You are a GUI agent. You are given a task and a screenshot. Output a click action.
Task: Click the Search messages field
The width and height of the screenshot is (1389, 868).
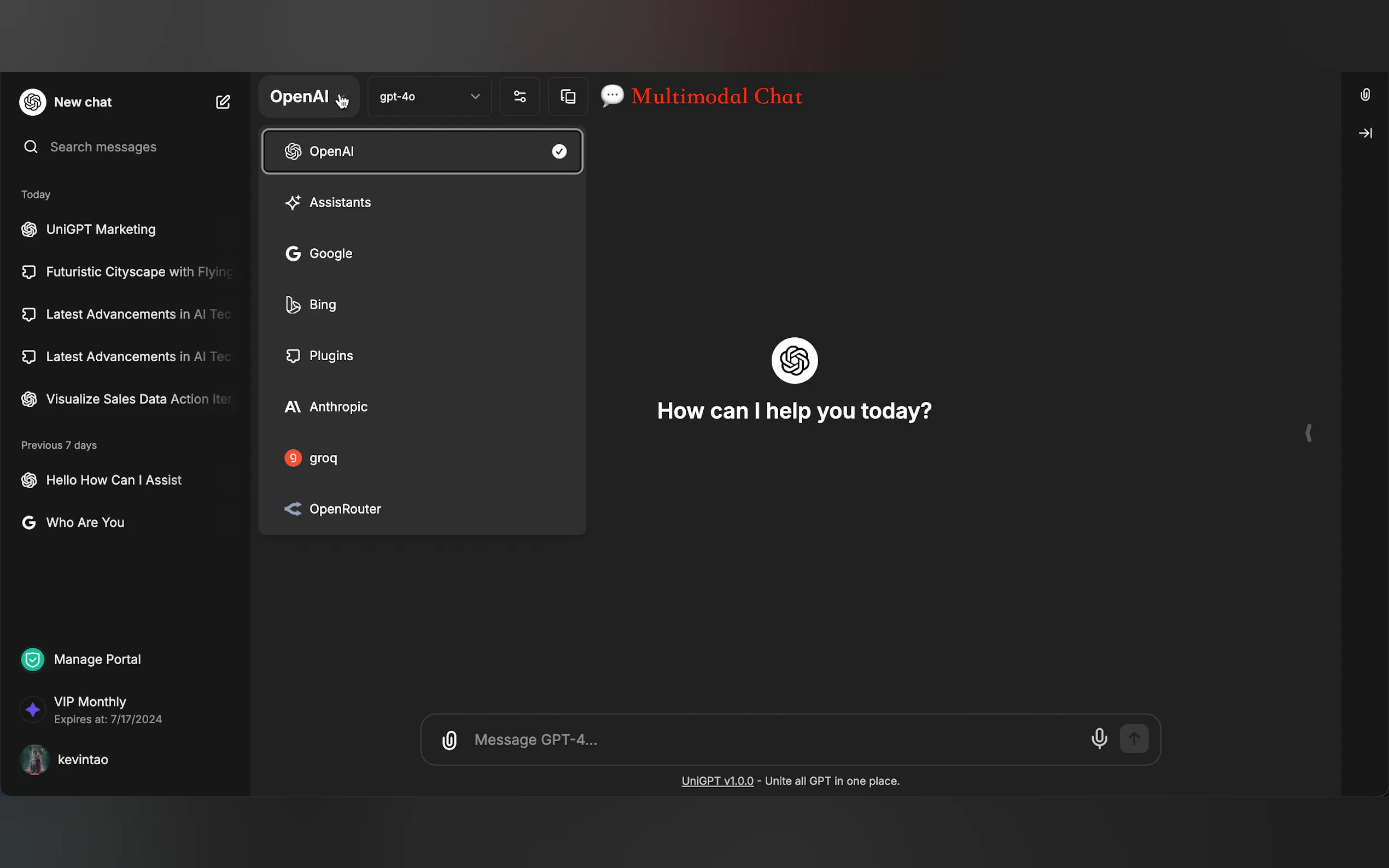(103, 147)
